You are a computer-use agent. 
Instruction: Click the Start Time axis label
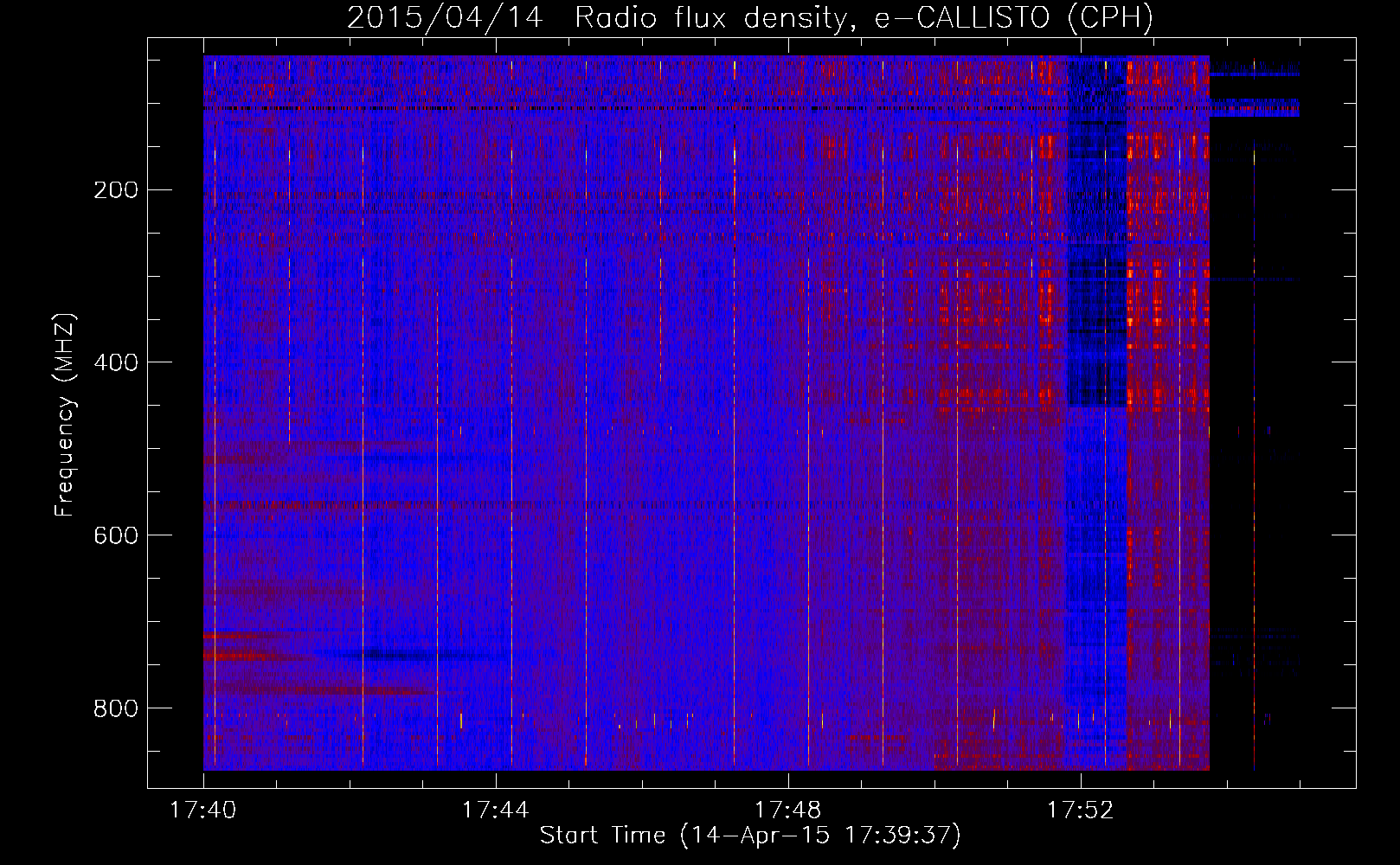click(x=750, y=836)
